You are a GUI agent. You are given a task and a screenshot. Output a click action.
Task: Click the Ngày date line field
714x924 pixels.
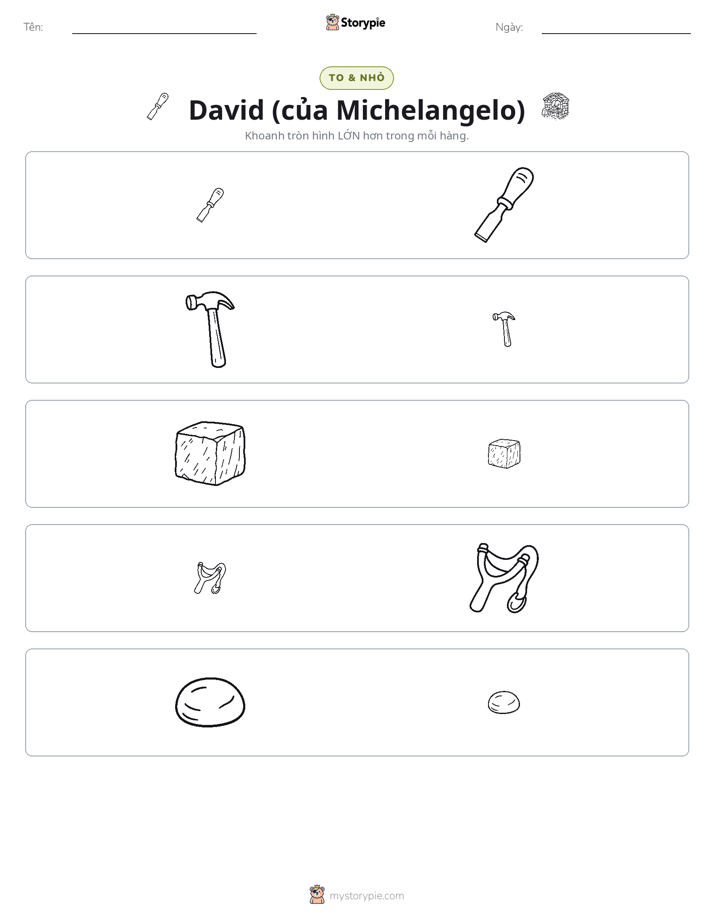click(x=616, y=27)
